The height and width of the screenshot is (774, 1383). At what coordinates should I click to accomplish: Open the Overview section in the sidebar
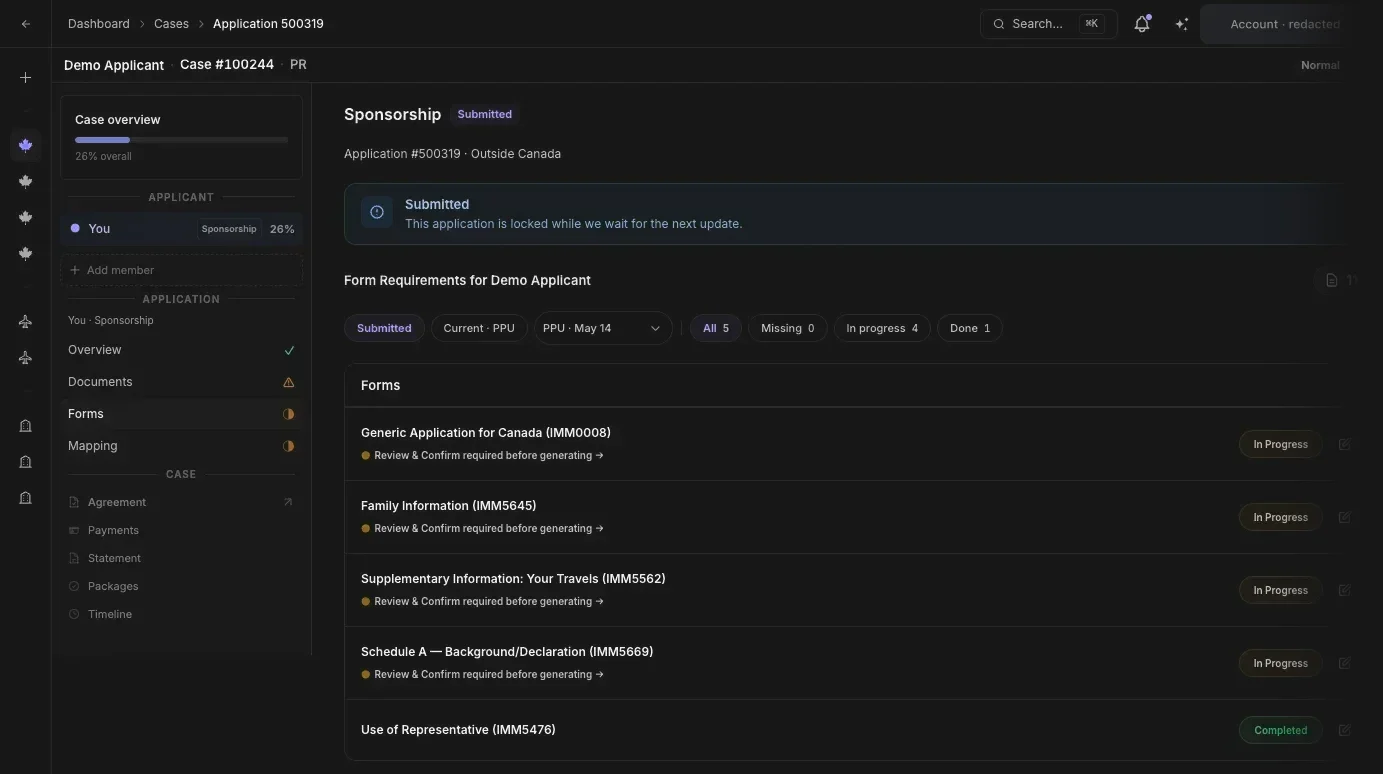point(181,350)
